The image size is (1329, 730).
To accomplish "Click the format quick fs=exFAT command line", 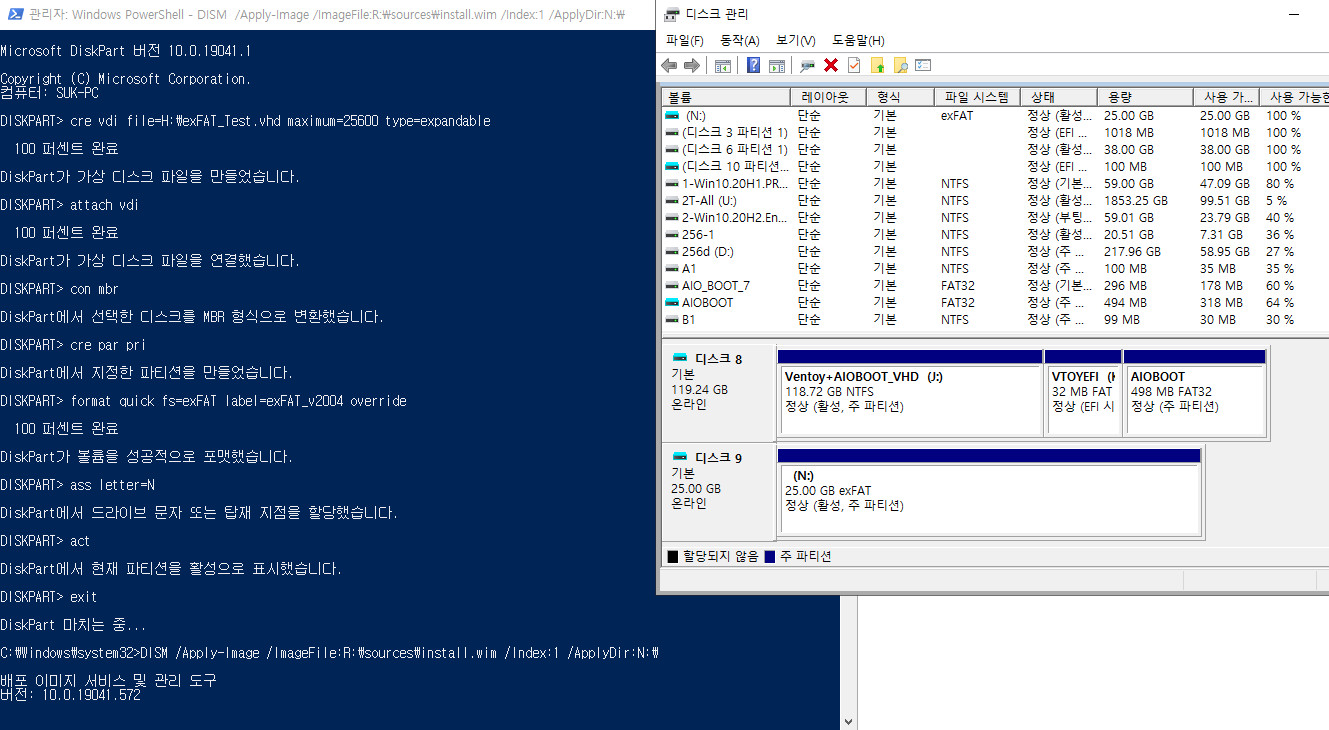I will point(238,400).
